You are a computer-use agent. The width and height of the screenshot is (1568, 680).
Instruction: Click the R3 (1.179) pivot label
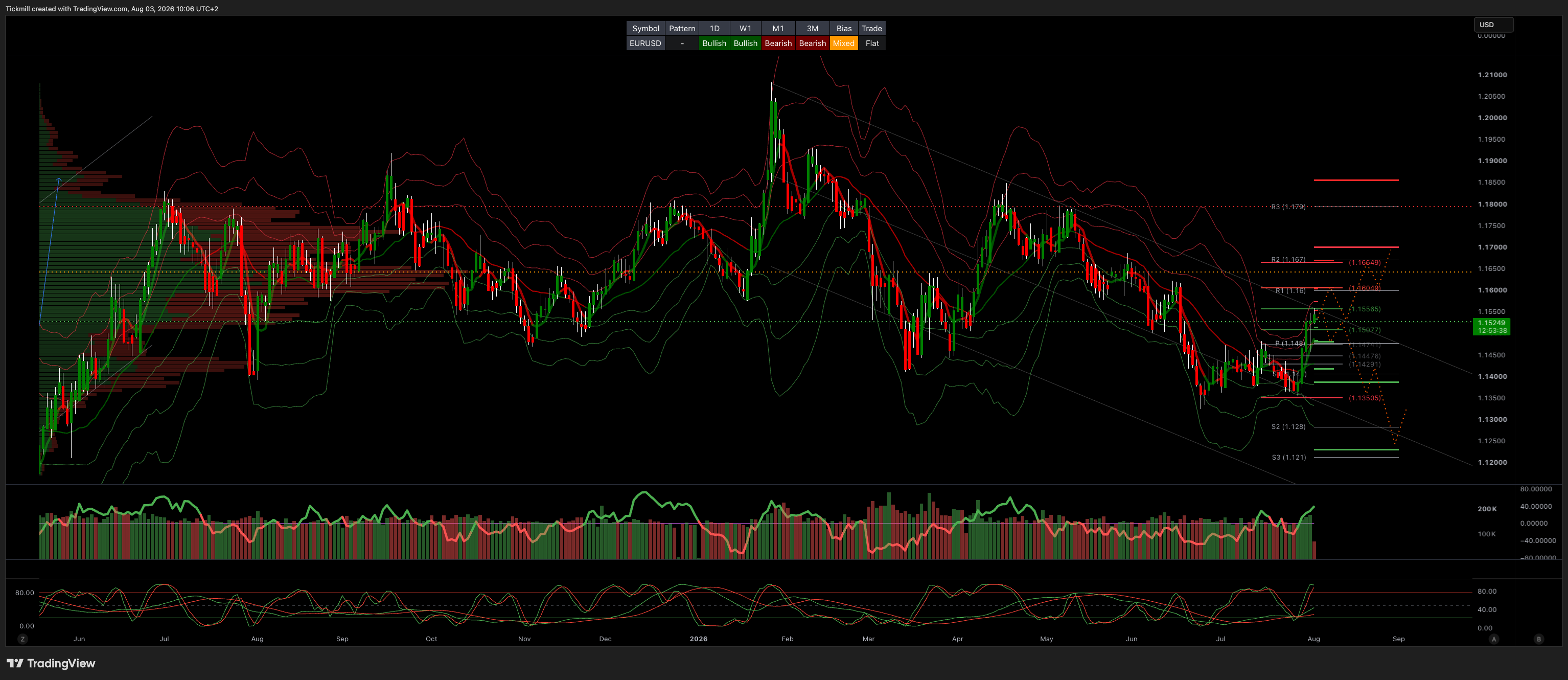[1288, 207]
